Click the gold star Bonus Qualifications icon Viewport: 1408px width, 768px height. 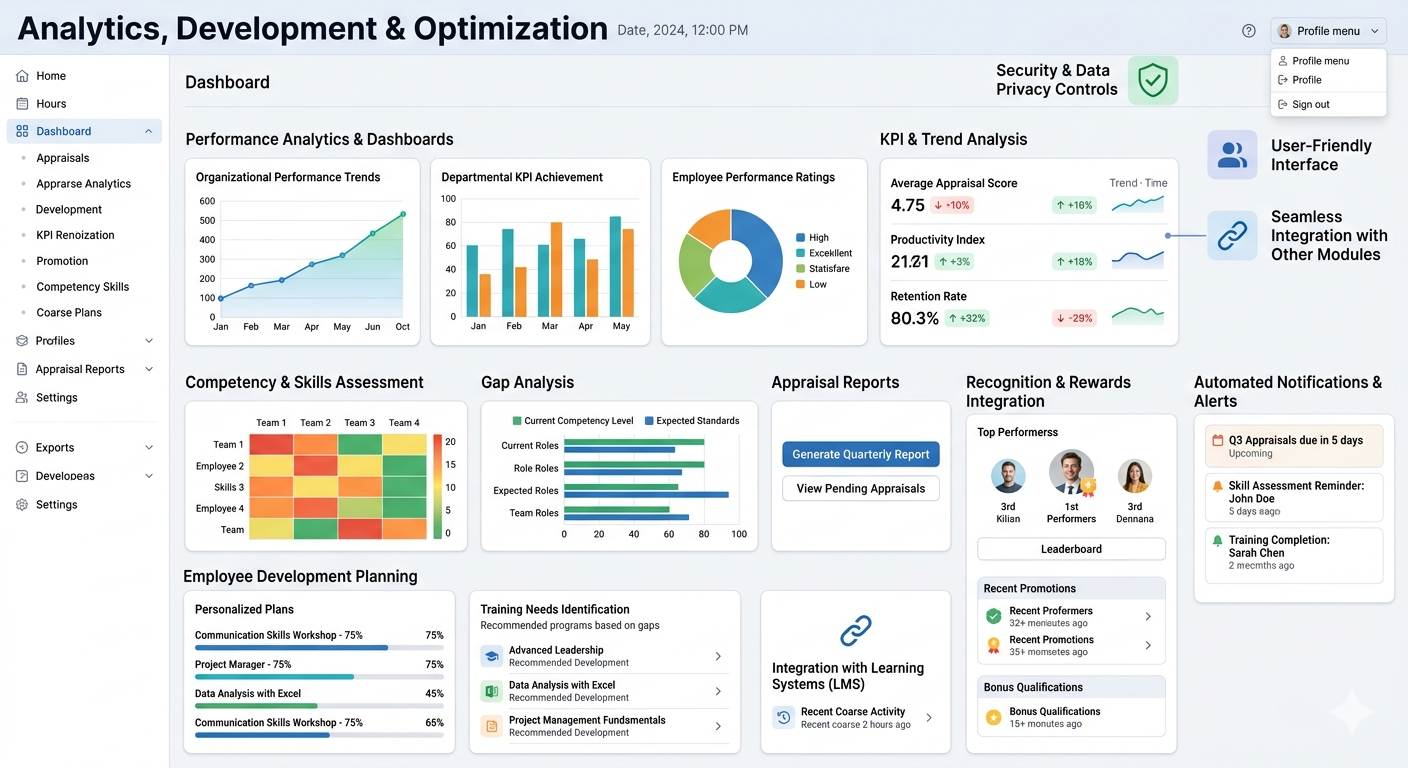(993, 717)
